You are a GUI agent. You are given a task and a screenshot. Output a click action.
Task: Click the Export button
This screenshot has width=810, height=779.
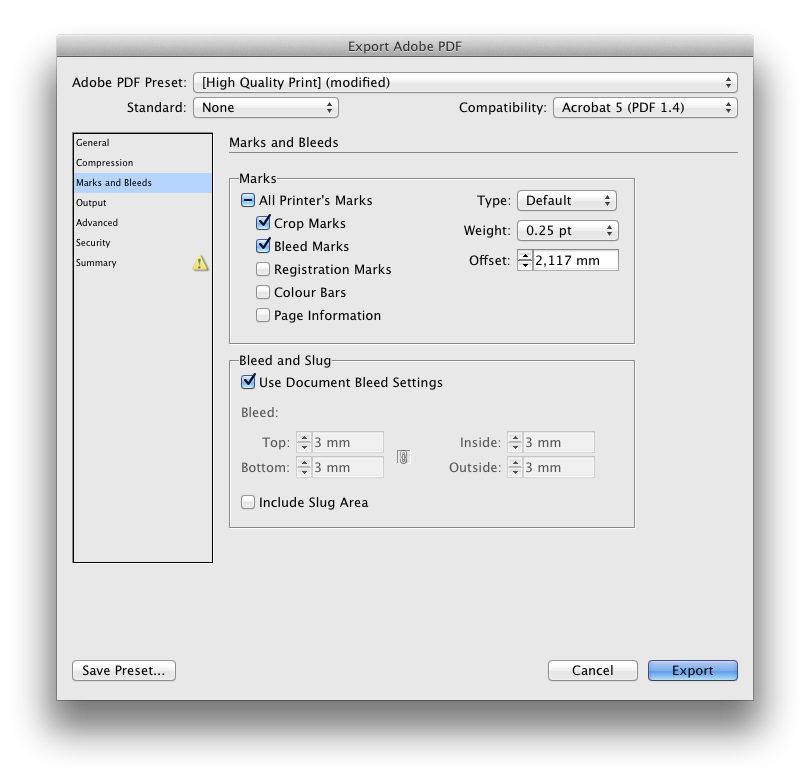[693, 671]
